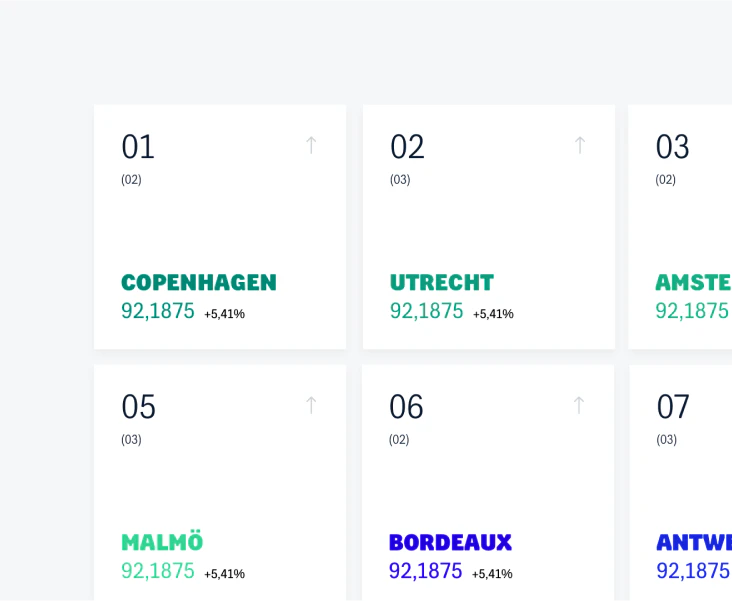Select the MALMÖ city name
The image size is (732, 601).
coord(162,541)
